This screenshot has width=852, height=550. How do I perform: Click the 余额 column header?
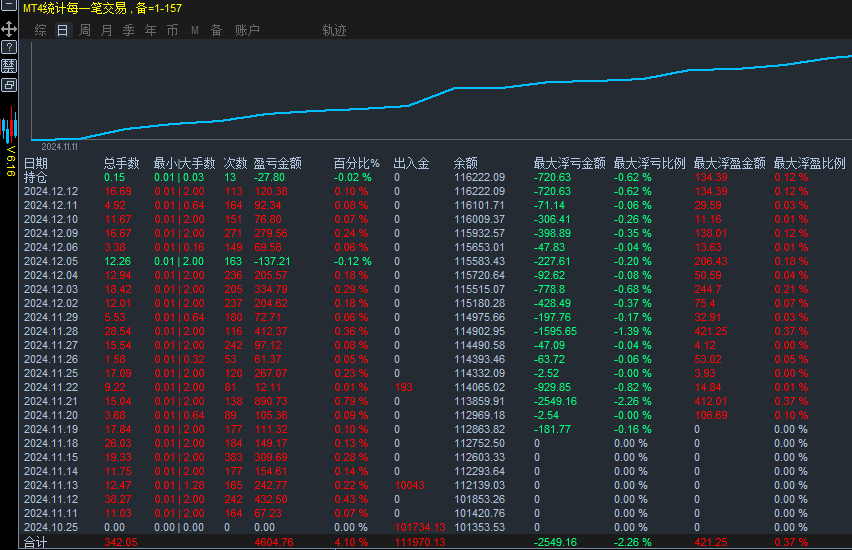(x=466, y=163)
